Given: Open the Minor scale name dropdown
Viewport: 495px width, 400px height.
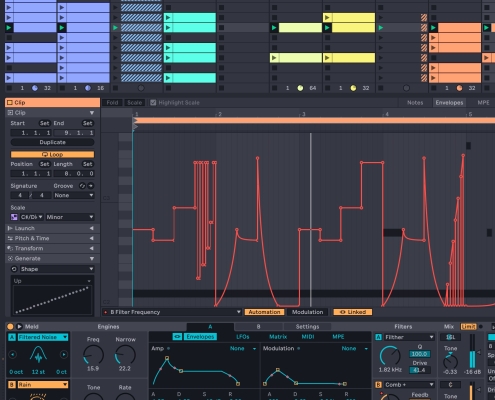Looking at the screenshot, I should pyautogui.click(x=70, y=217).
